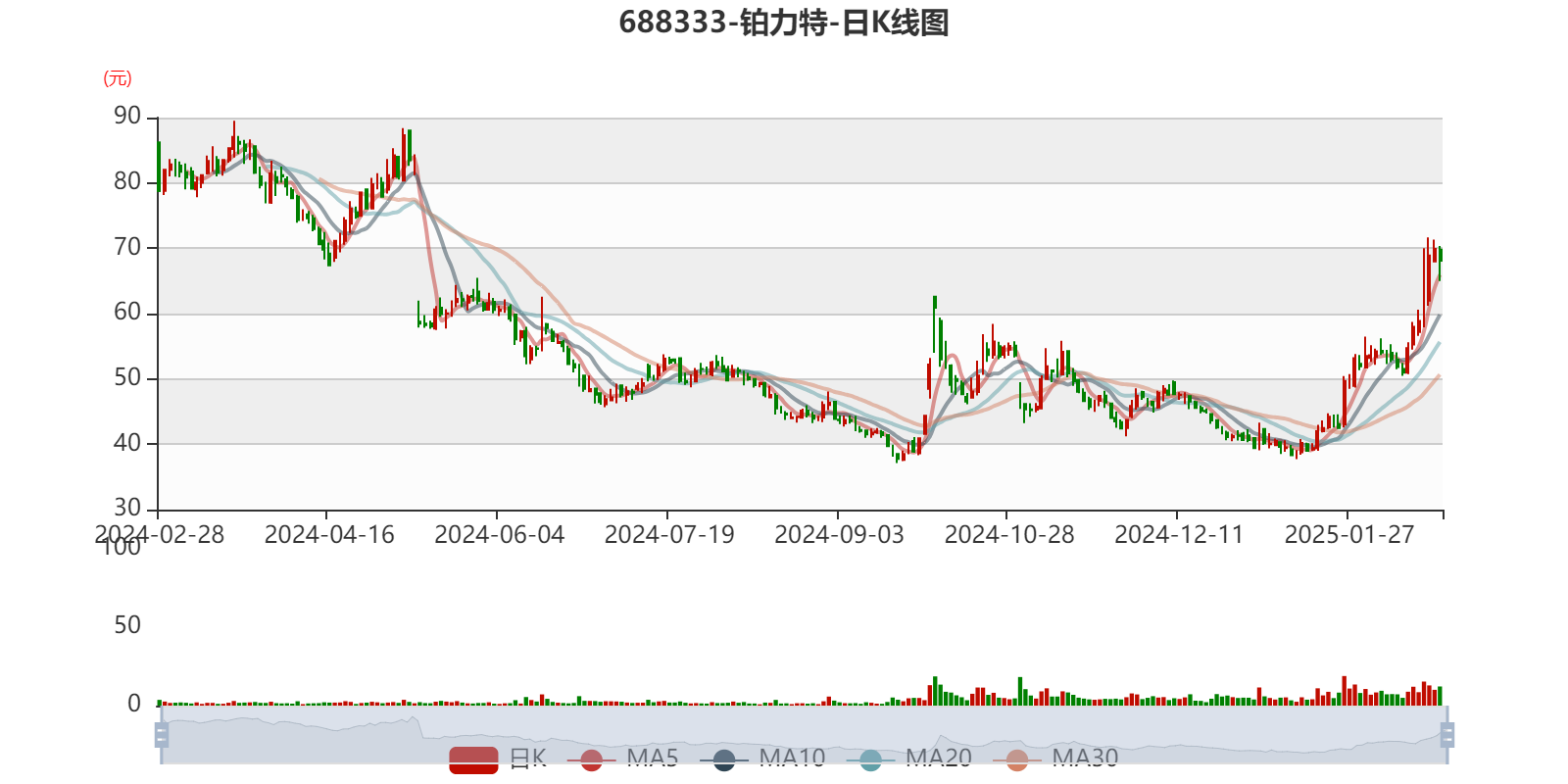Screen dimensions: 1568x784
Task: Click the 70 price axis label
Action: 127,247
